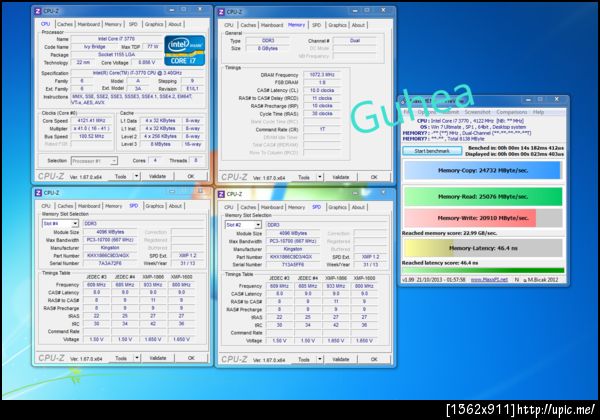Click OK in CPU tab window

(x=191, y=176)
